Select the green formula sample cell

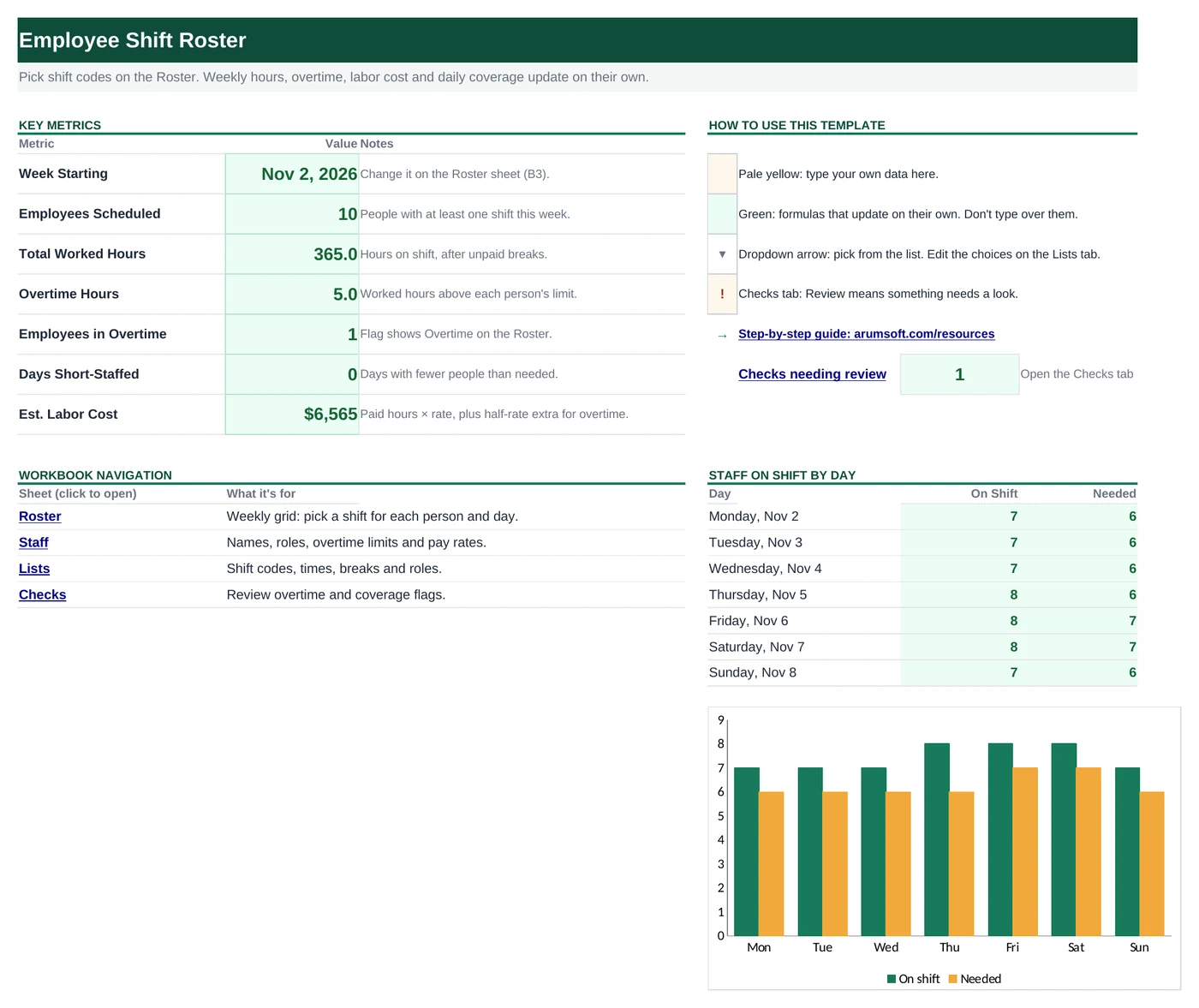722,214
